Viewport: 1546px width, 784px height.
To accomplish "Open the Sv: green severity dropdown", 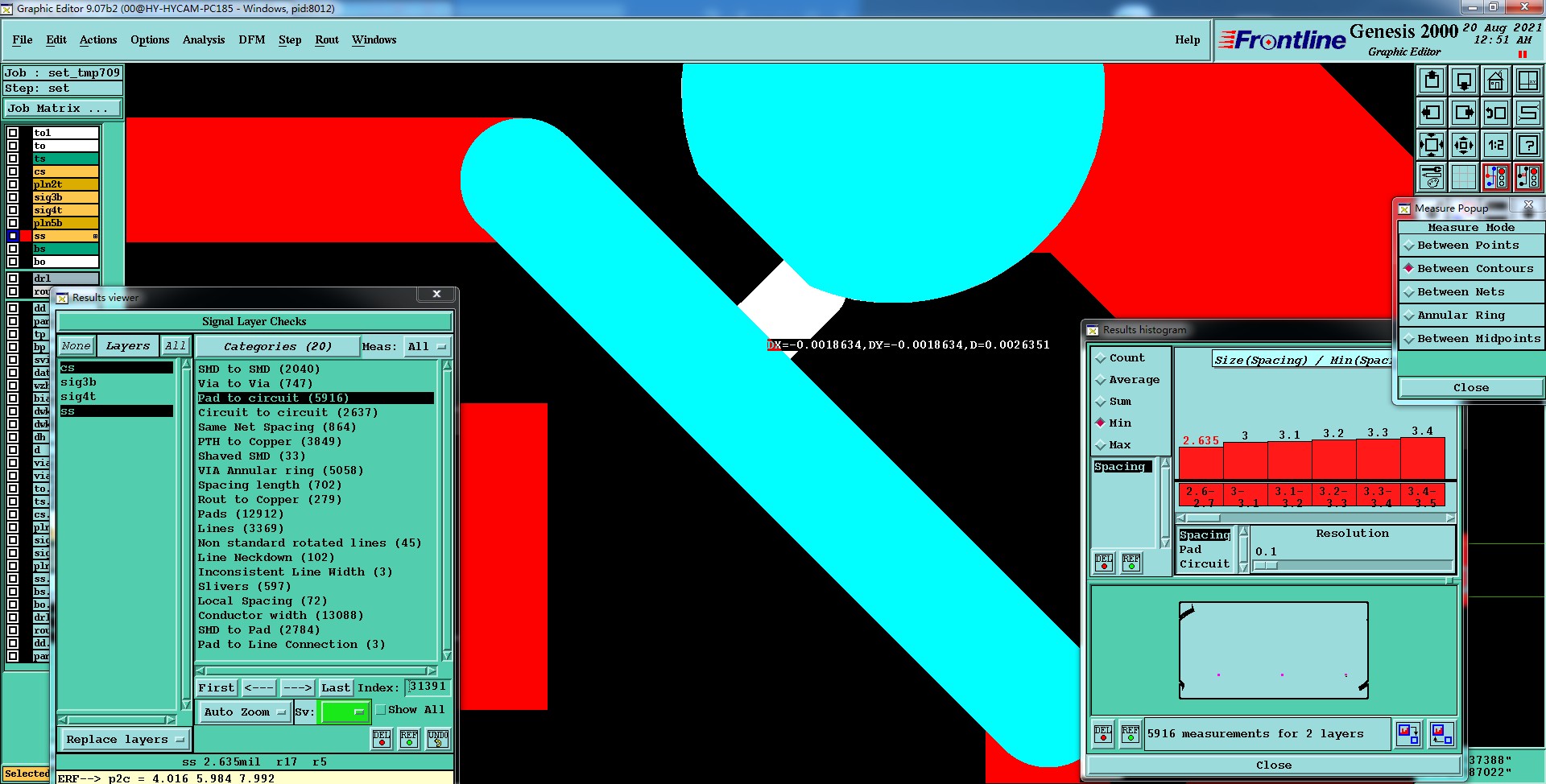I will point(344,712).
